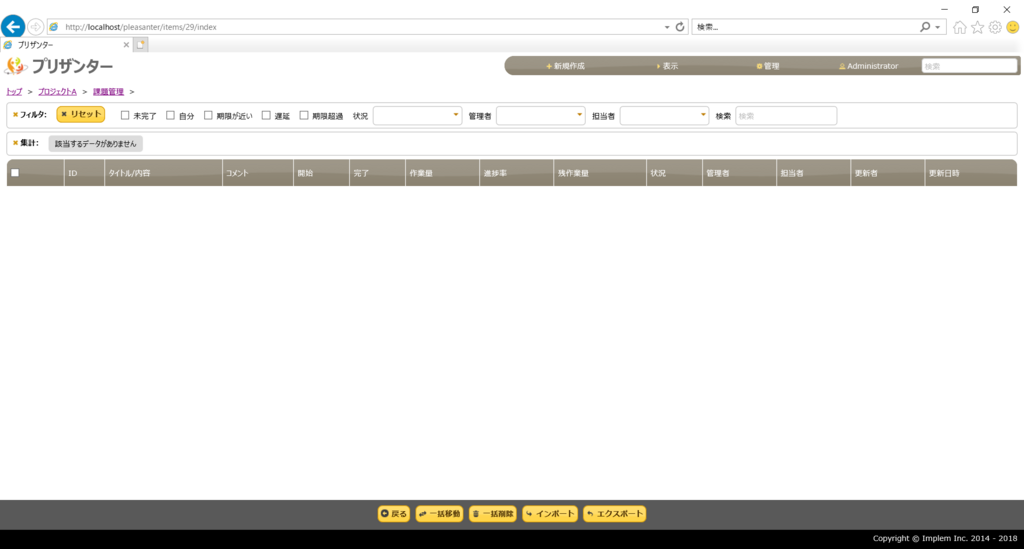Open the 管理者 filter dropdown
The width and height of the screenshot is (1024, 549).
(541, 116)
